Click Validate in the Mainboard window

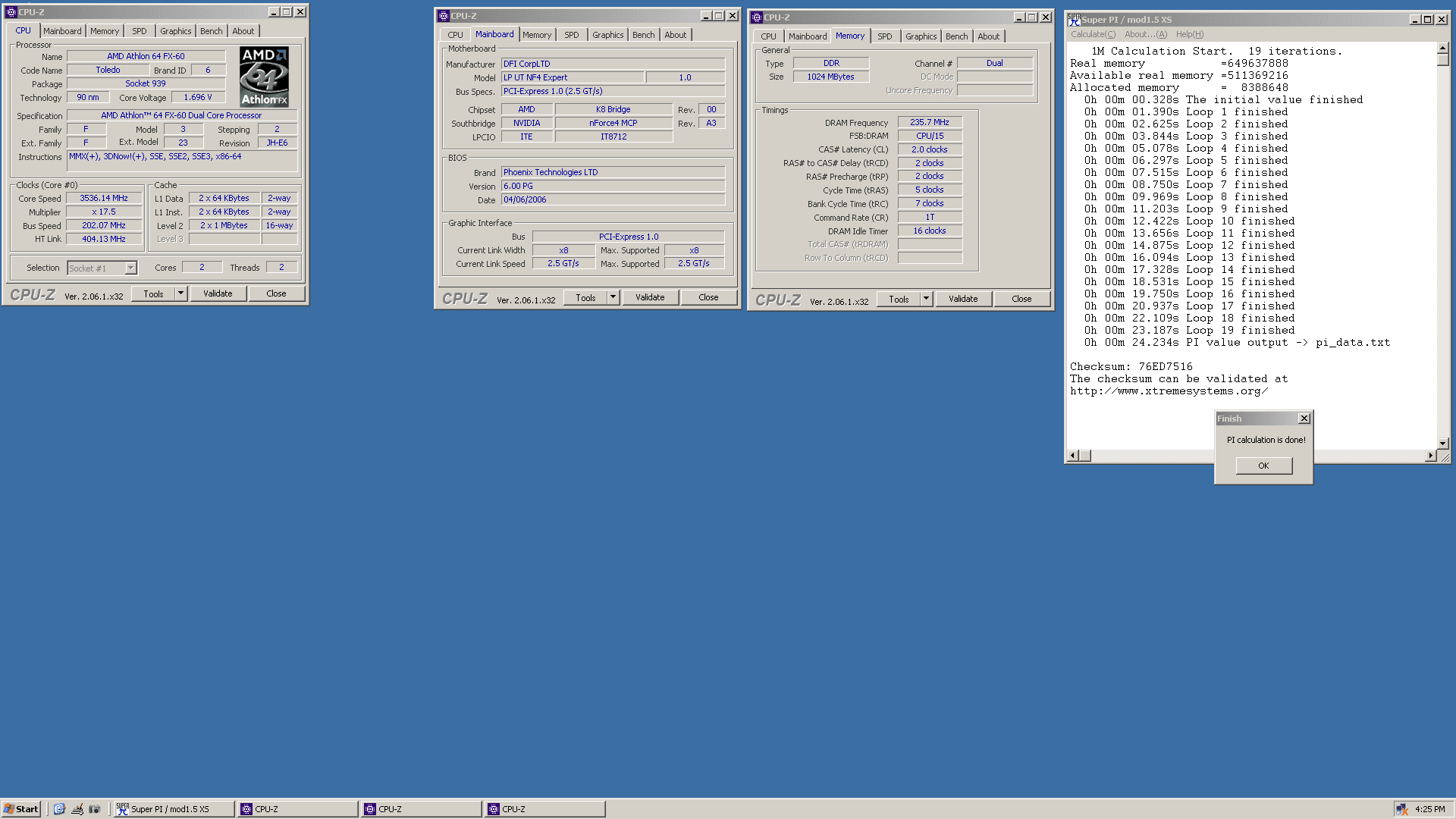pos(650,297)
